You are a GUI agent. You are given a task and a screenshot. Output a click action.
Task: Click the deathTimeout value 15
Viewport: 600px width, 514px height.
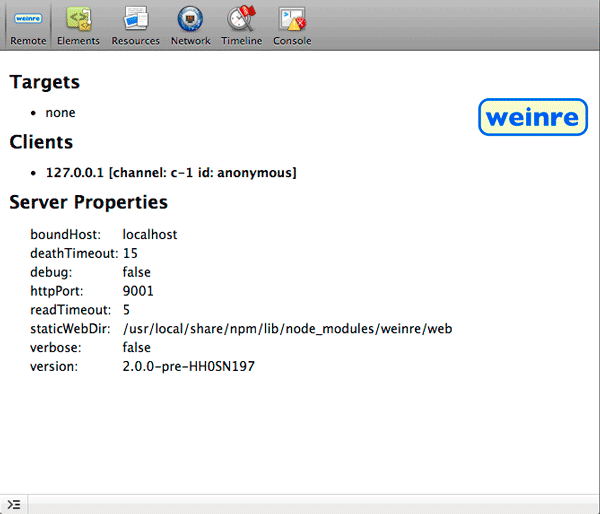pos(130,253)
